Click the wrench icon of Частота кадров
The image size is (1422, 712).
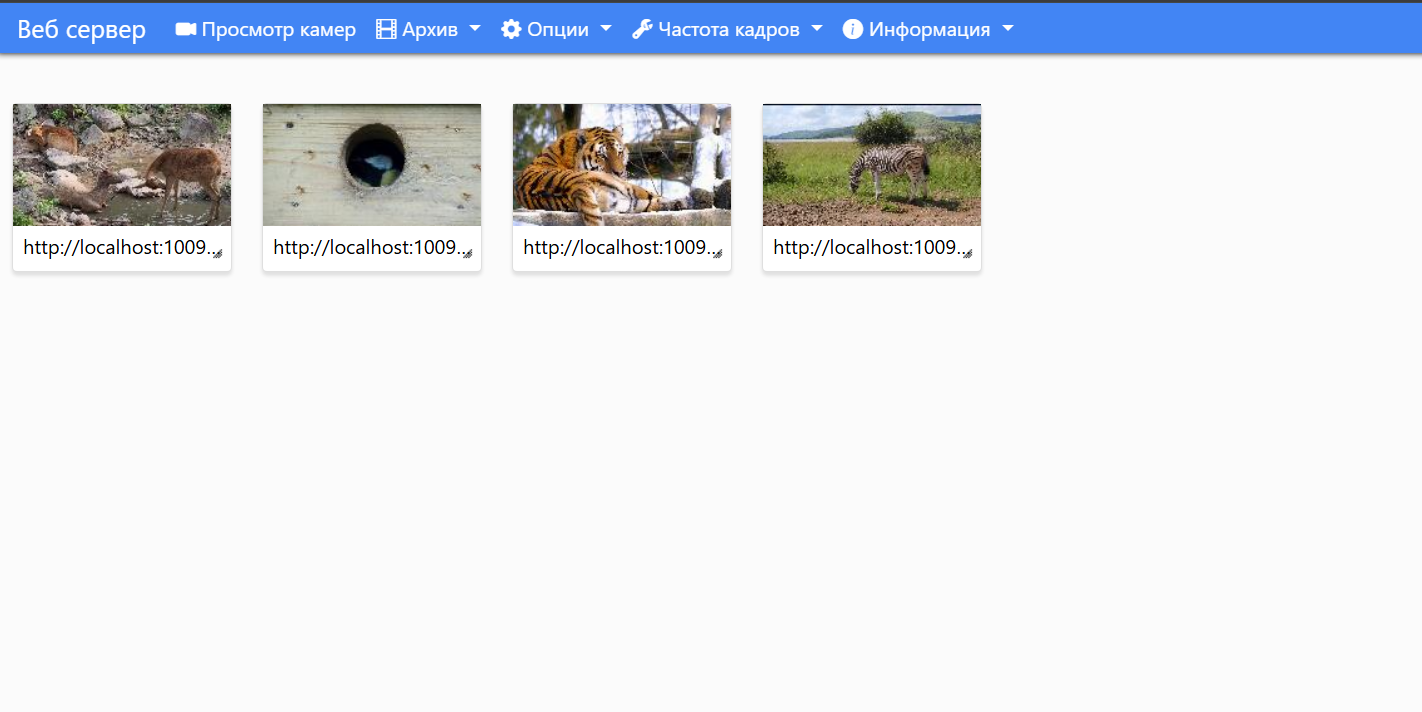point(642,29)
